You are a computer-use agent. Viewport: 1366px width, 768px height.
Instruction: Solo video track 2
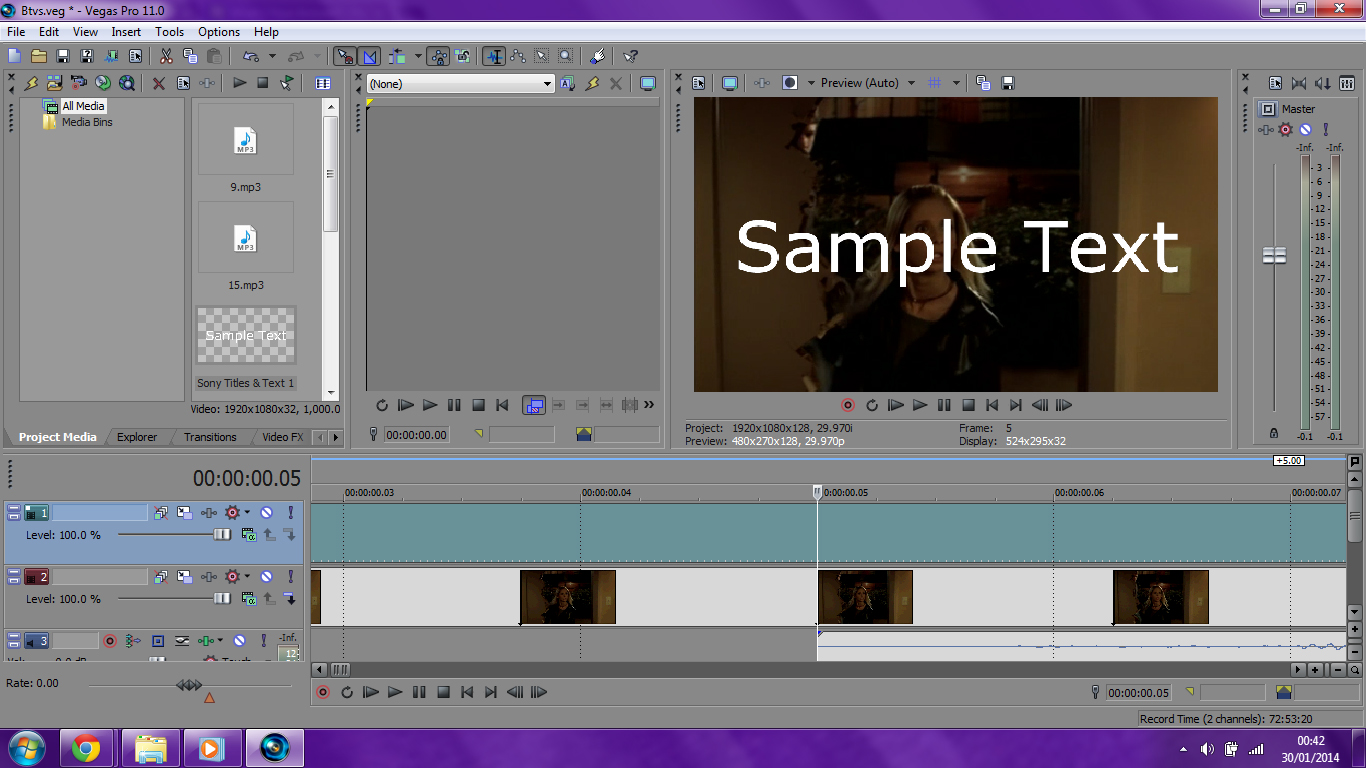point(291,577)
